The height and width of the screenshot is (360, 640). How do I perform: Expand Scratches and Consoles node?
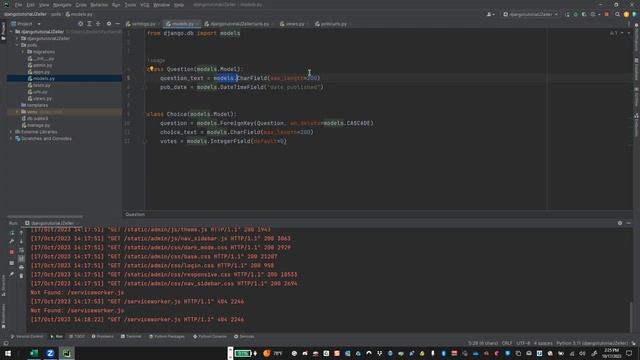(x=11, y=139)
